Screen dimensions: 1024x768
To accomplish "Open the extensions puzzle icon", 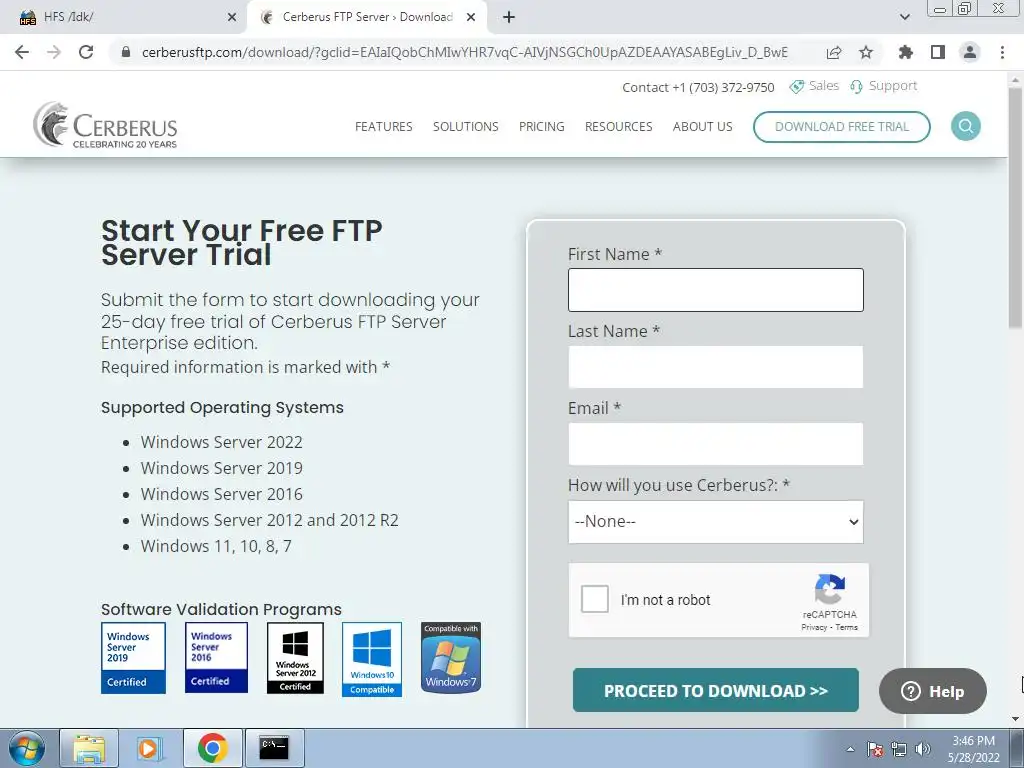I will pos(906,52).
